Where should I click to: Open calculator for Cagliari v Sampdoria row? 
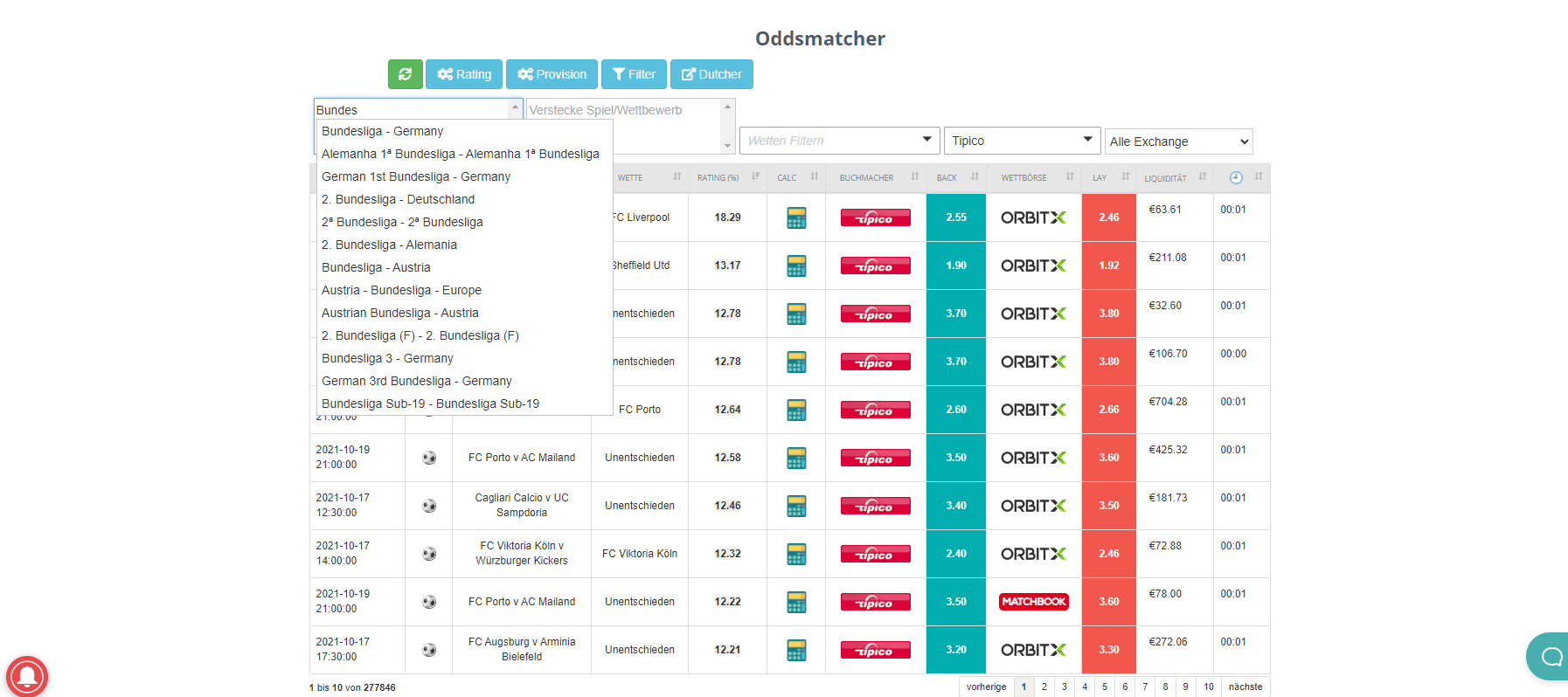[x=796, y=506]
